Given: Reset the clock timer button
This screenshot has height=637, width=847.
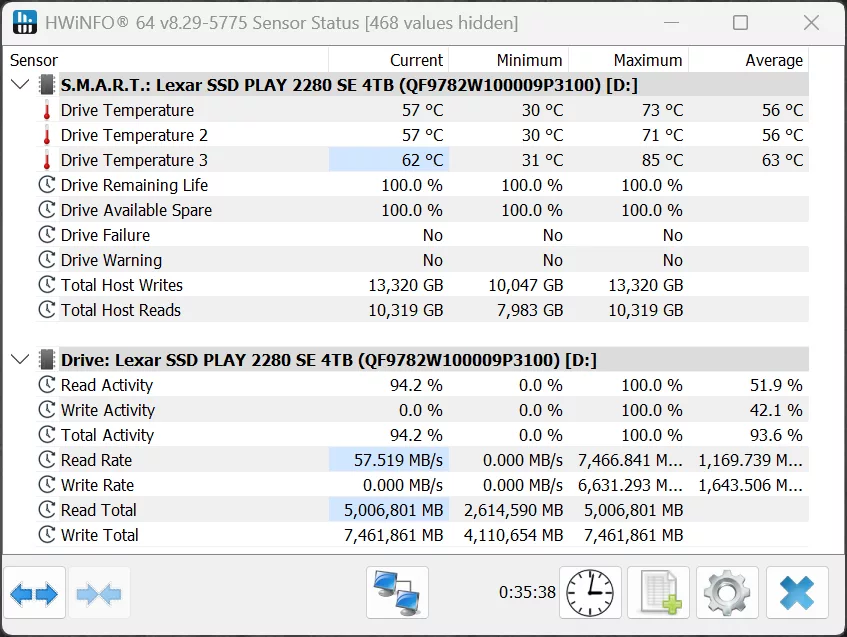Looking at the screenshot, I should coord(590,593).
